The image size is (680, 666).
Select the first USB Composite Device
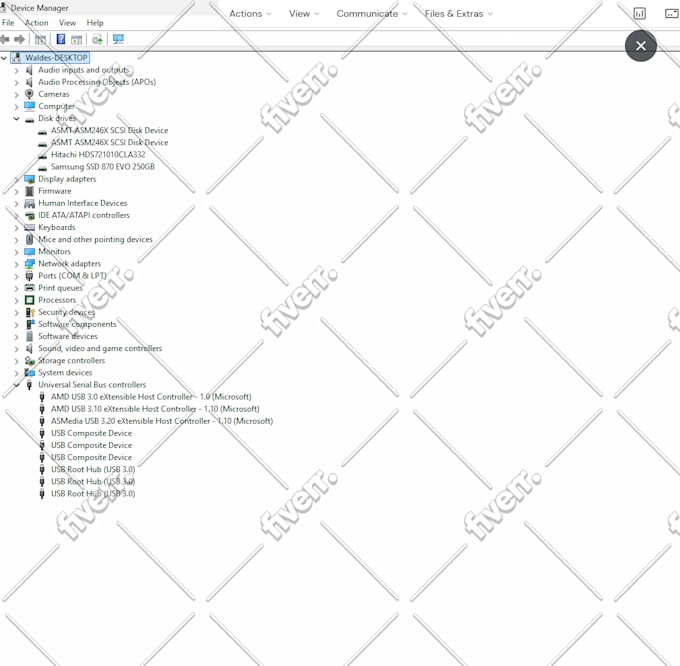click(92, 433)
